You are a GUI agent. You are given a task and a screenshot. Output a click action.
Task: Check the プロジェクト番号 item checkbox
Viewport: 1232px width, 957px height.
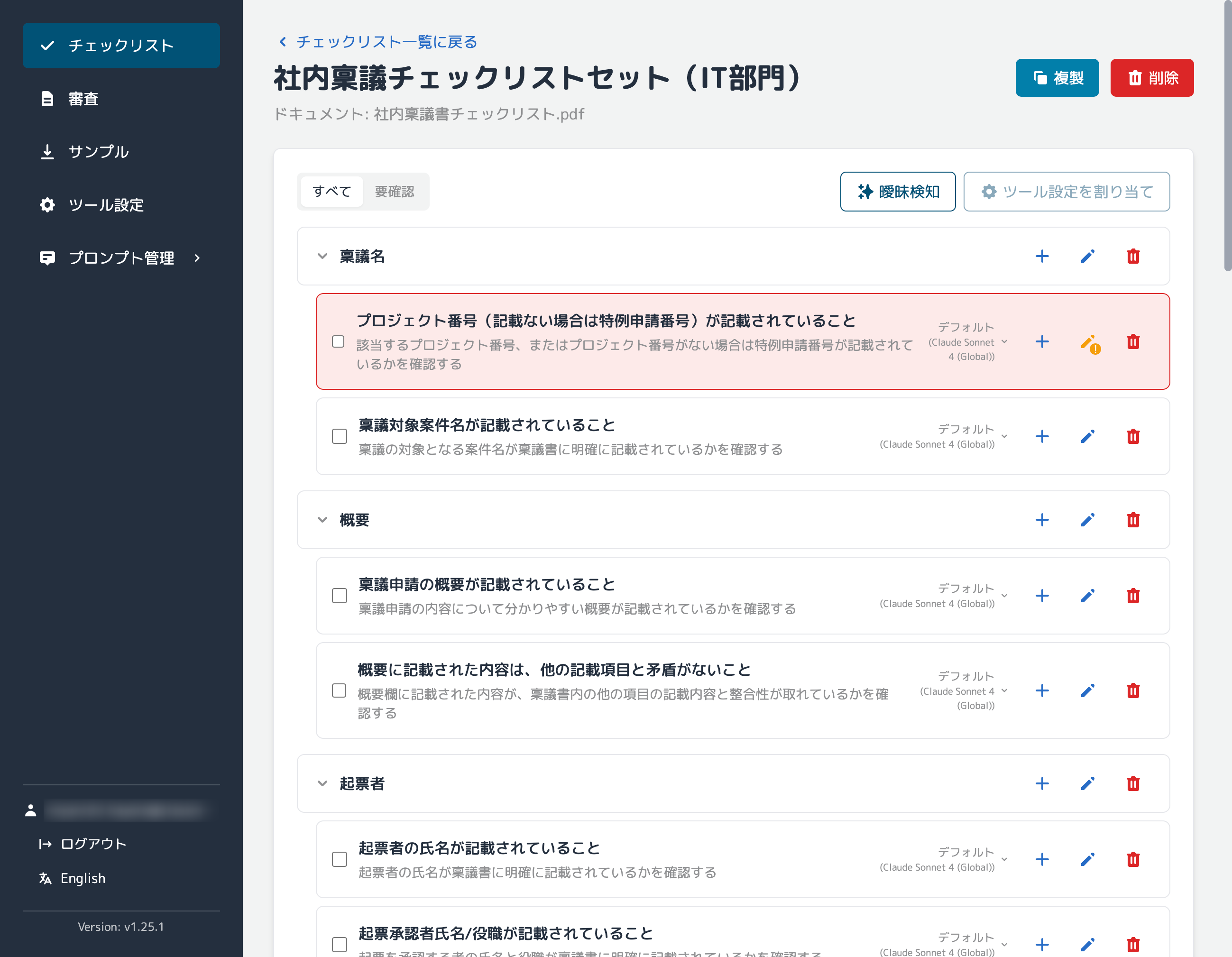[x=338, y=341]
